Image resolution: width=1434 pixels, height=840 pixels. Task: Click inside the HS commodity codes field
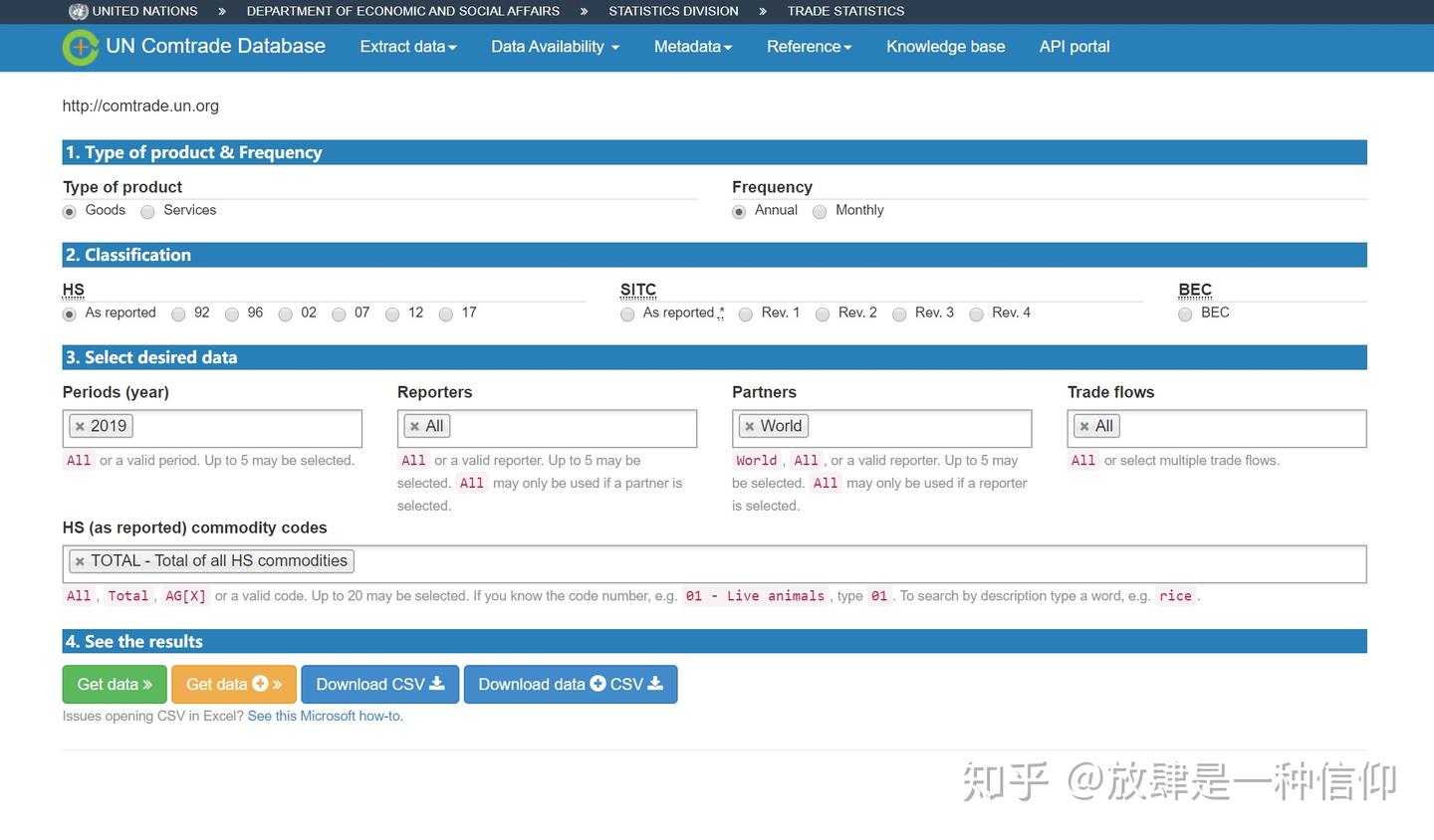(x=714, y=563)
